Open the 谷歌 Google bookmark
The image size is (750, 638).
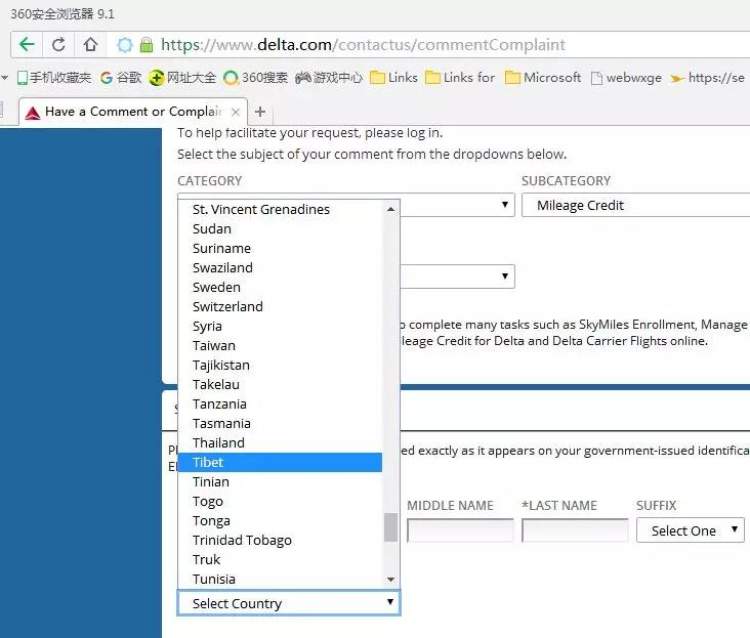click(121, 78)
